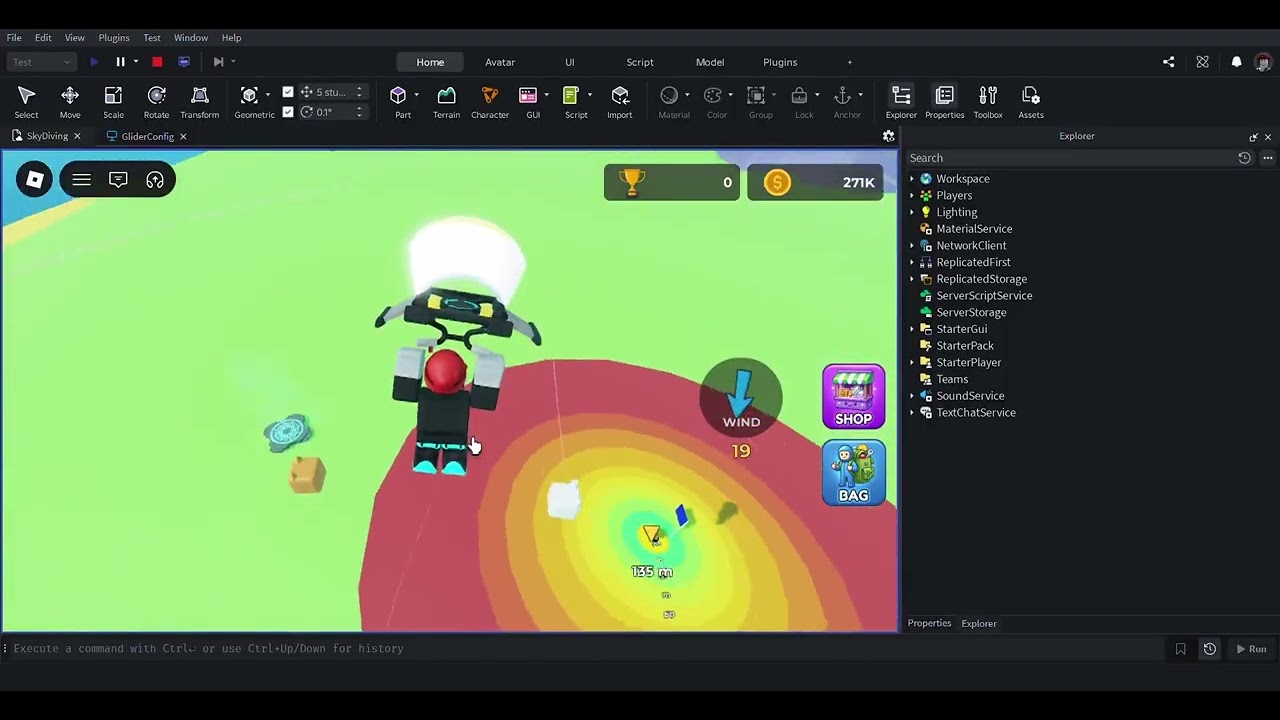The image size is (1280, 720).
Task: Toggle the rotate snapping checkbox (0.1°)
Action: 288,112
